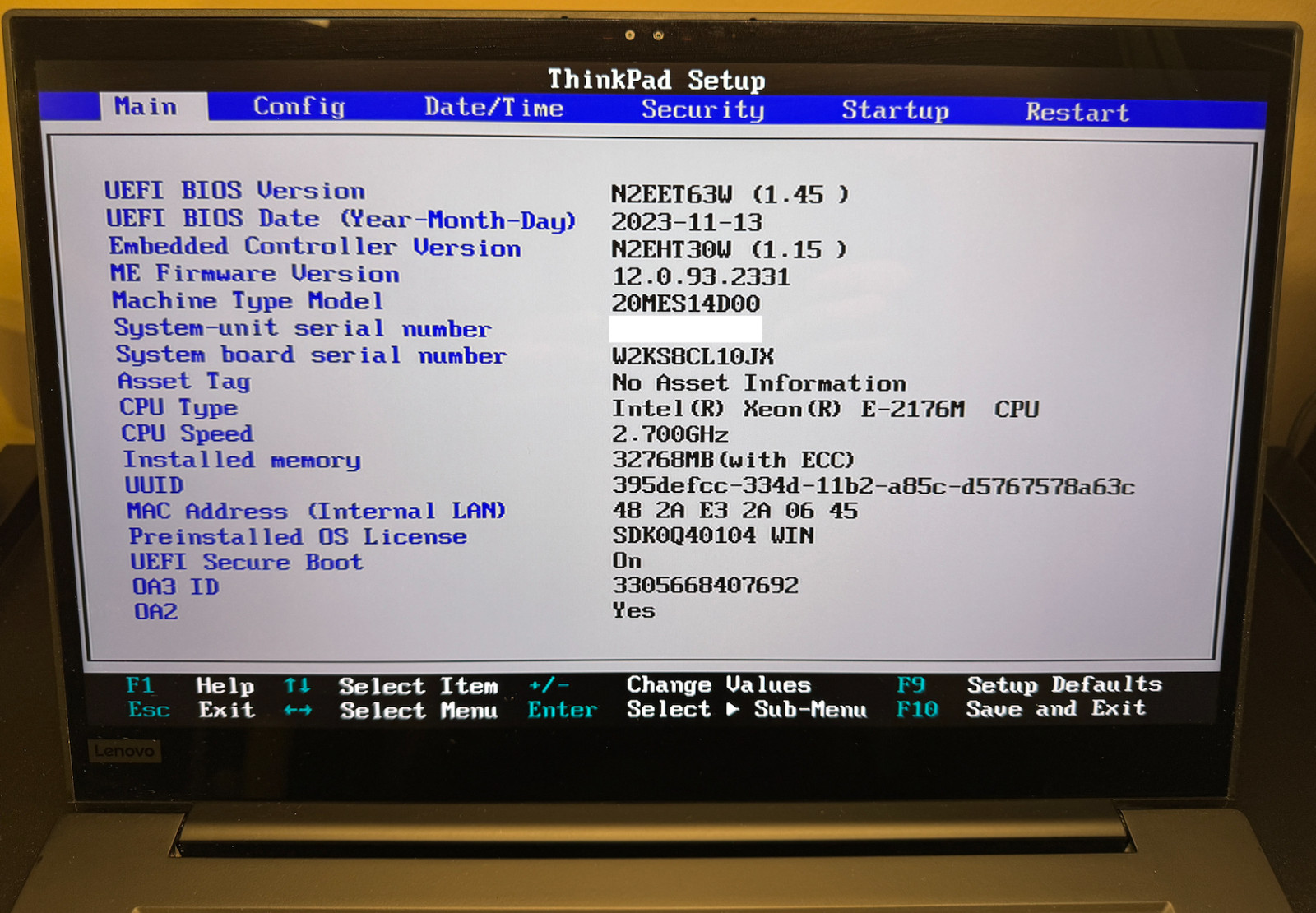Click left/right arrows Select Menu hint
Image resolution: width=1316 pixels, height=913 pixels.
pos(391,710)
